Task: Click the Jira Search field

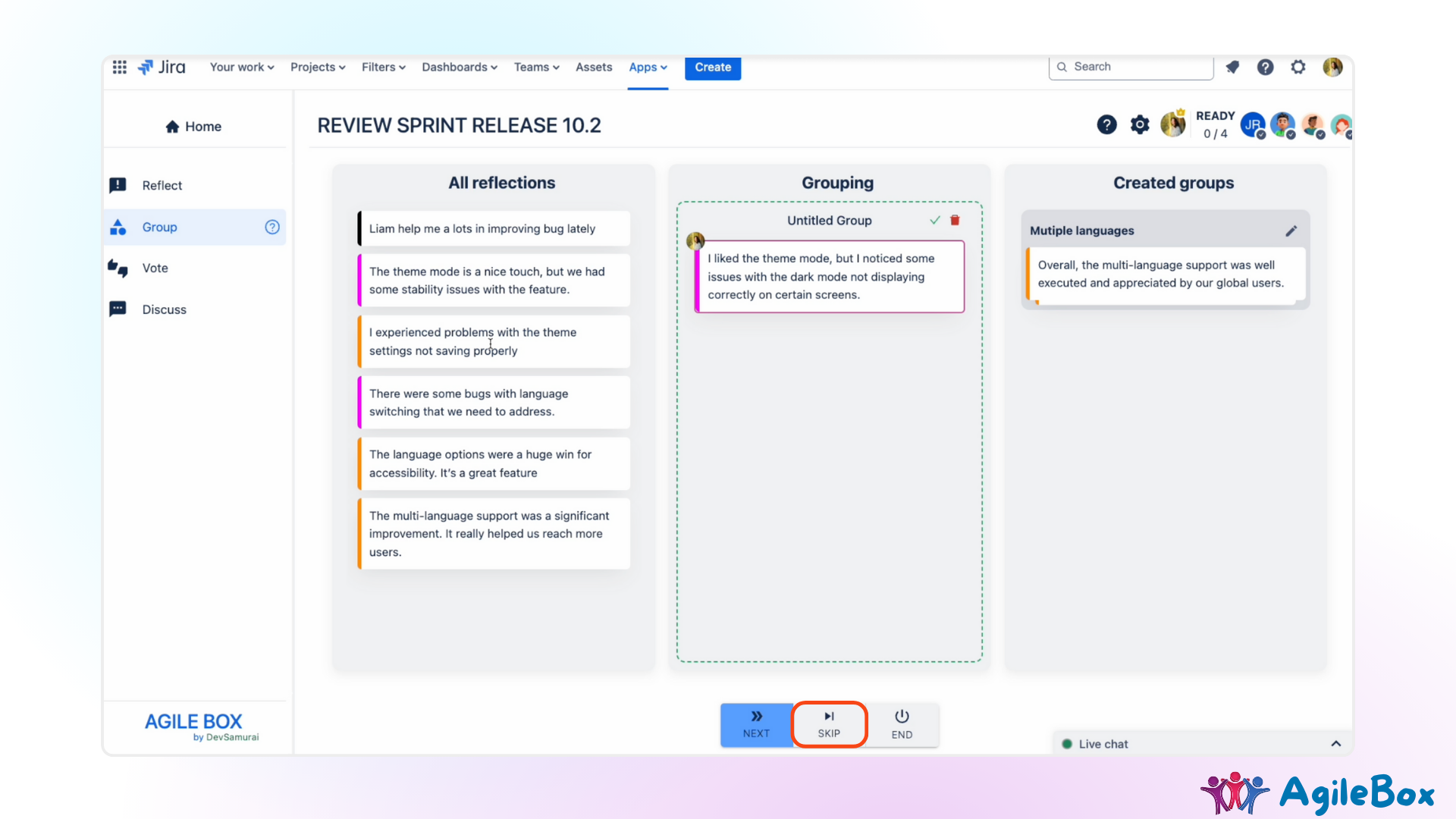Action: [1130, 67]
